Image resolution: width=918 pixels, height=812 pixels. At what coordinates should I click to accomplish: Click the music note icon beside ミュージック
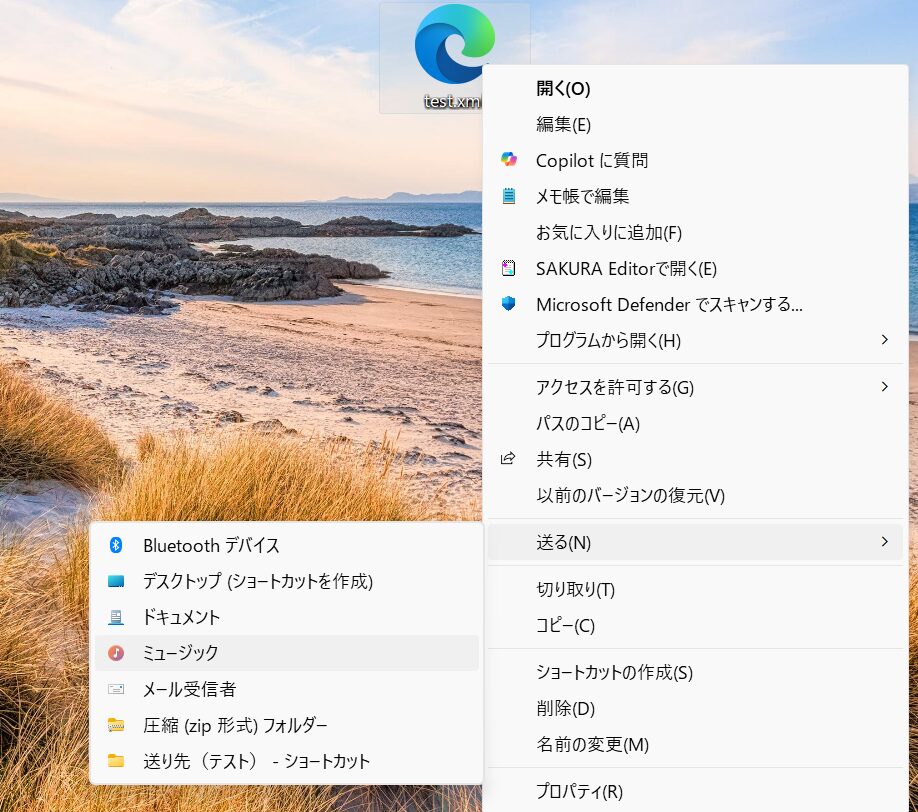pyautogui.click(x=116, y=653)
